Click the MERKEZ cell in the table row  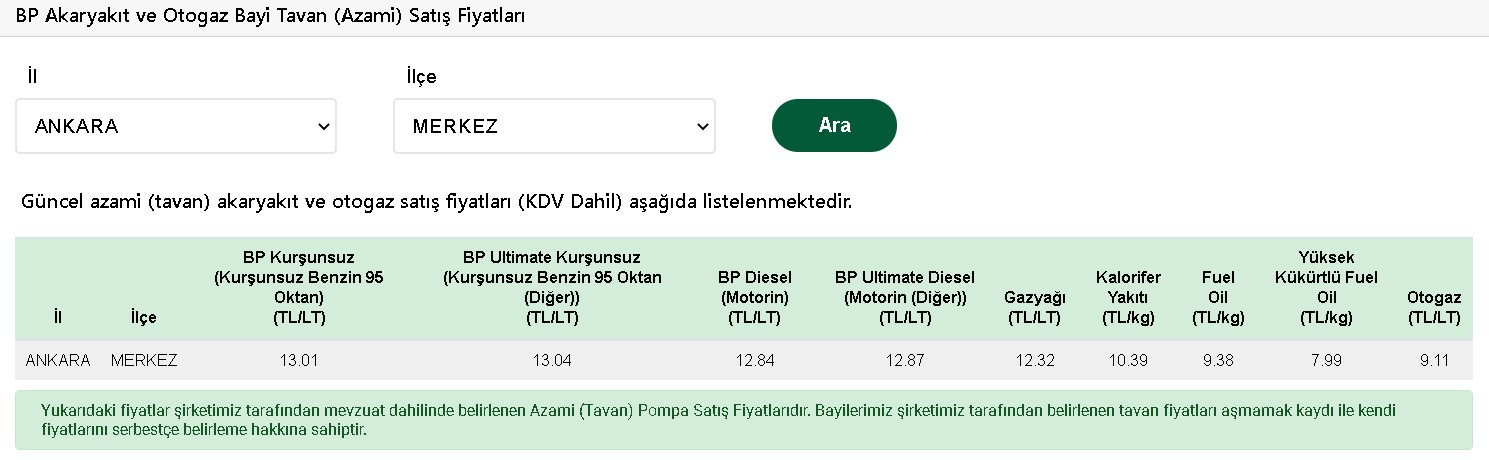pyautogui.click(x=144, y=360)
